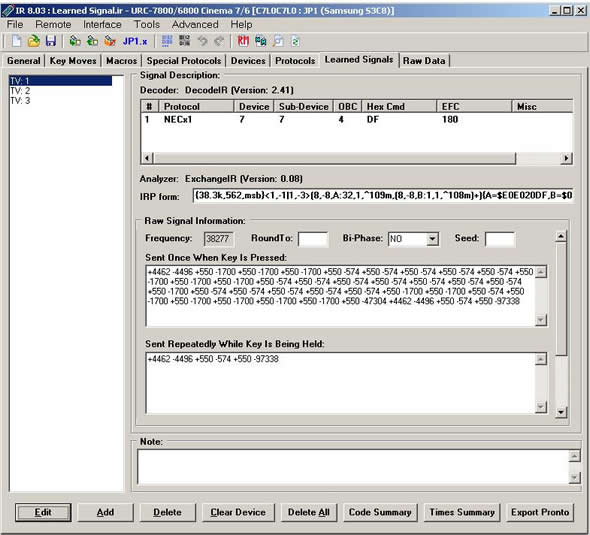Click the Seed input field
590x535 pixels.
[x=500, y=239]
